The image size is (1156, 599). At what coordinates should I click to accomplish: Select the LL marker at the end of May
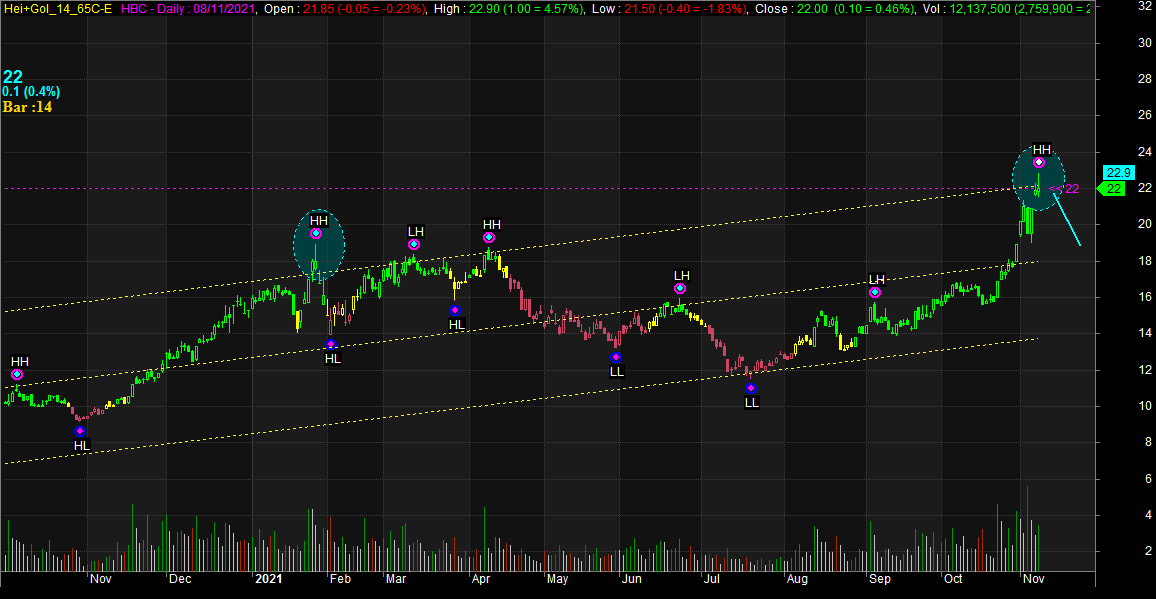click(x=616, y=357)
